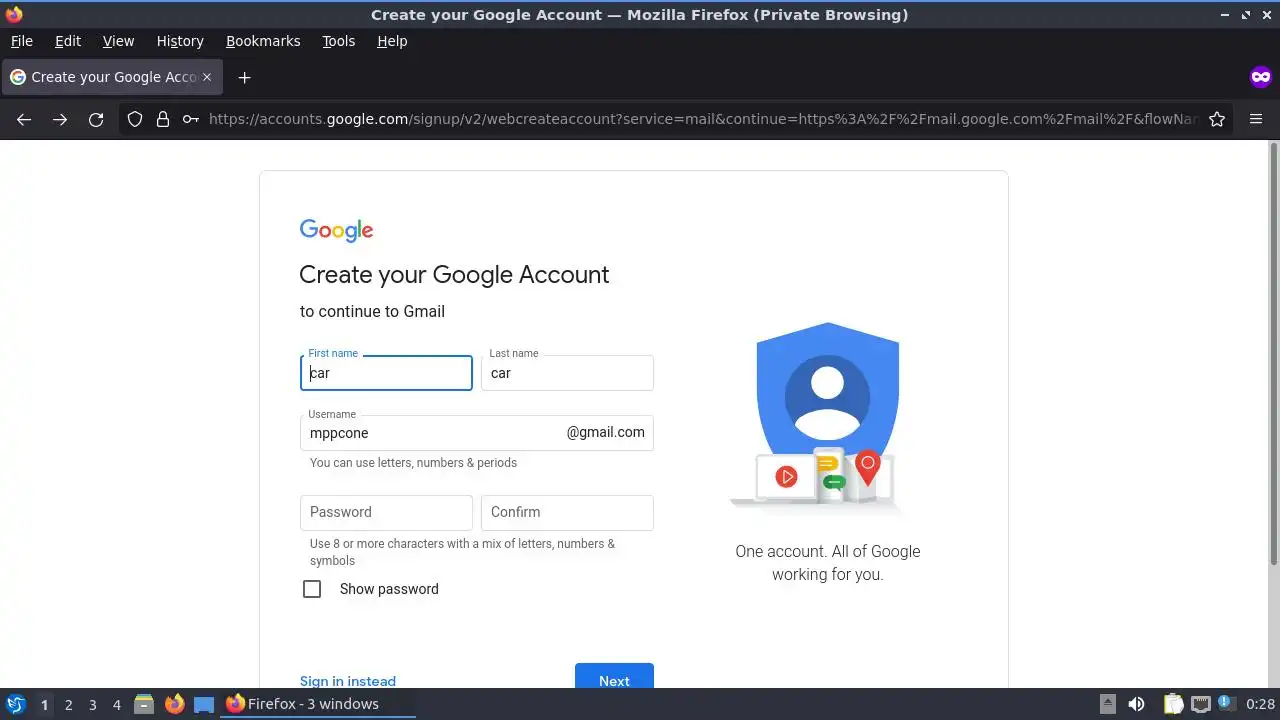
Task: Click the private browsing mask icon
Action: coord(1260,77)
